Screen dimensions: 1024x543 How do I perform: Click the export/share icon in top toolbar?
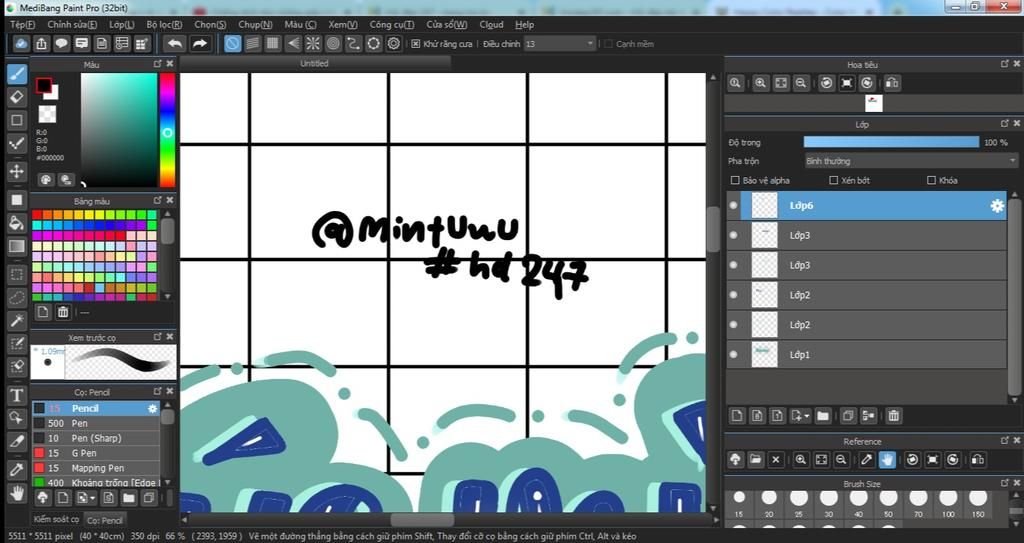click(x=42, y=44)
